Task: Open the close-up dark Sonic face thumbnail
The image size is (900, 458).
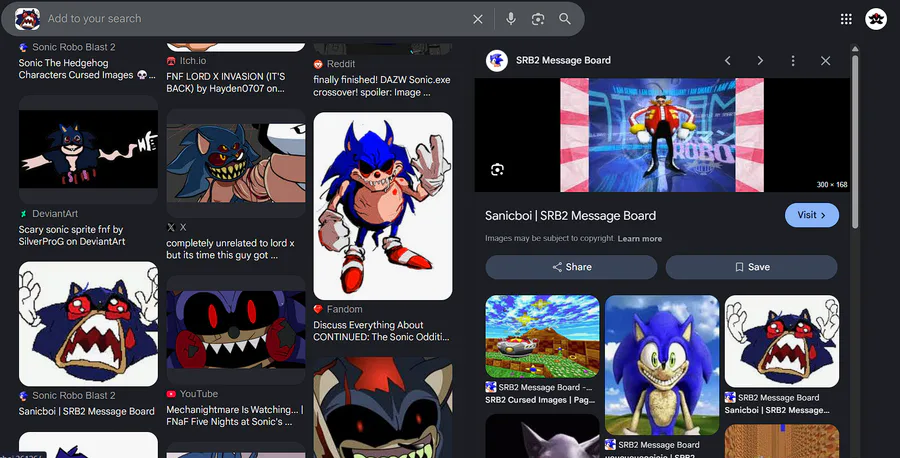Action: coord(383,407)
